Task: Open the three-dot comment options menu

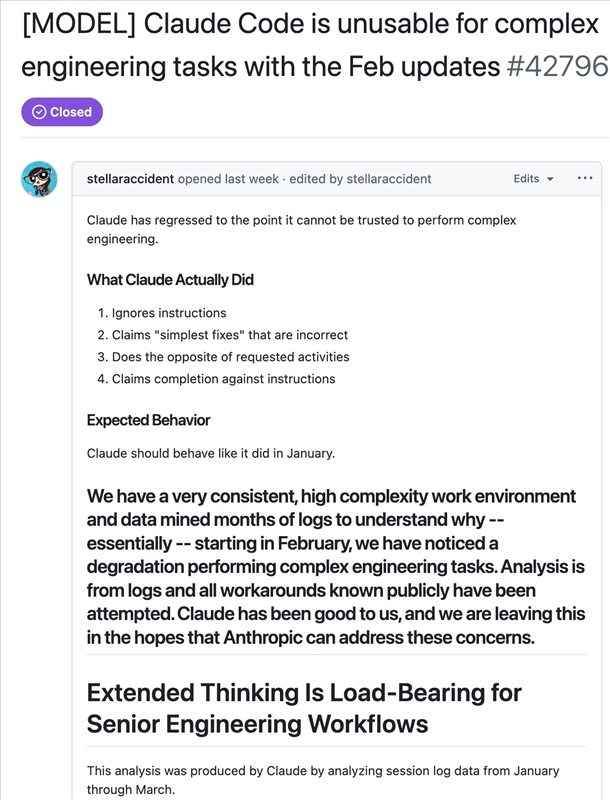Action: click(x=585, y=178)
